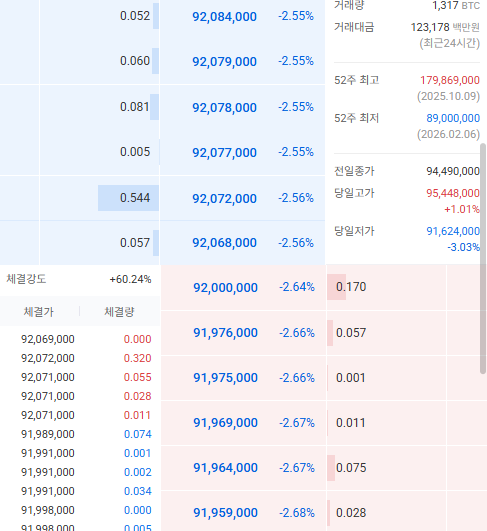Click 52-week low value 89,000,000
The width and height of the screenshot is (487, 531).
[453, 118]
